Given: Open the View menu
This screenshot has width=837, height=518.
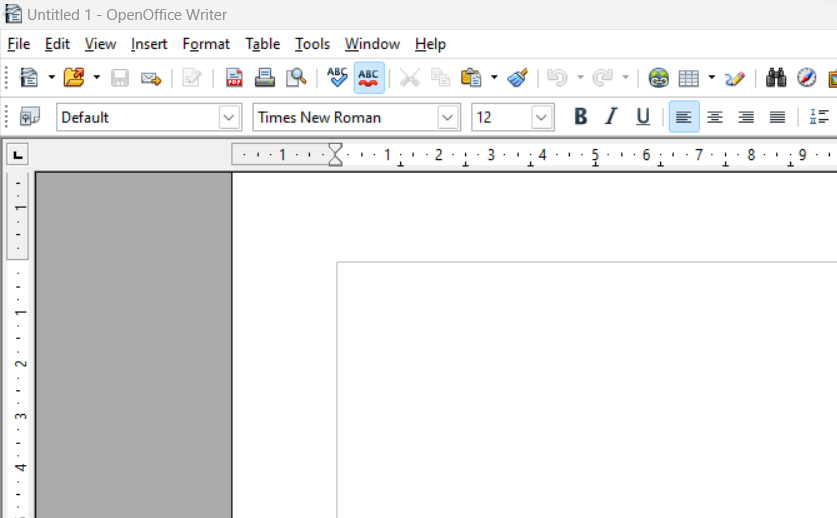Looking at the screenshot, I should [x=100, y=44].
